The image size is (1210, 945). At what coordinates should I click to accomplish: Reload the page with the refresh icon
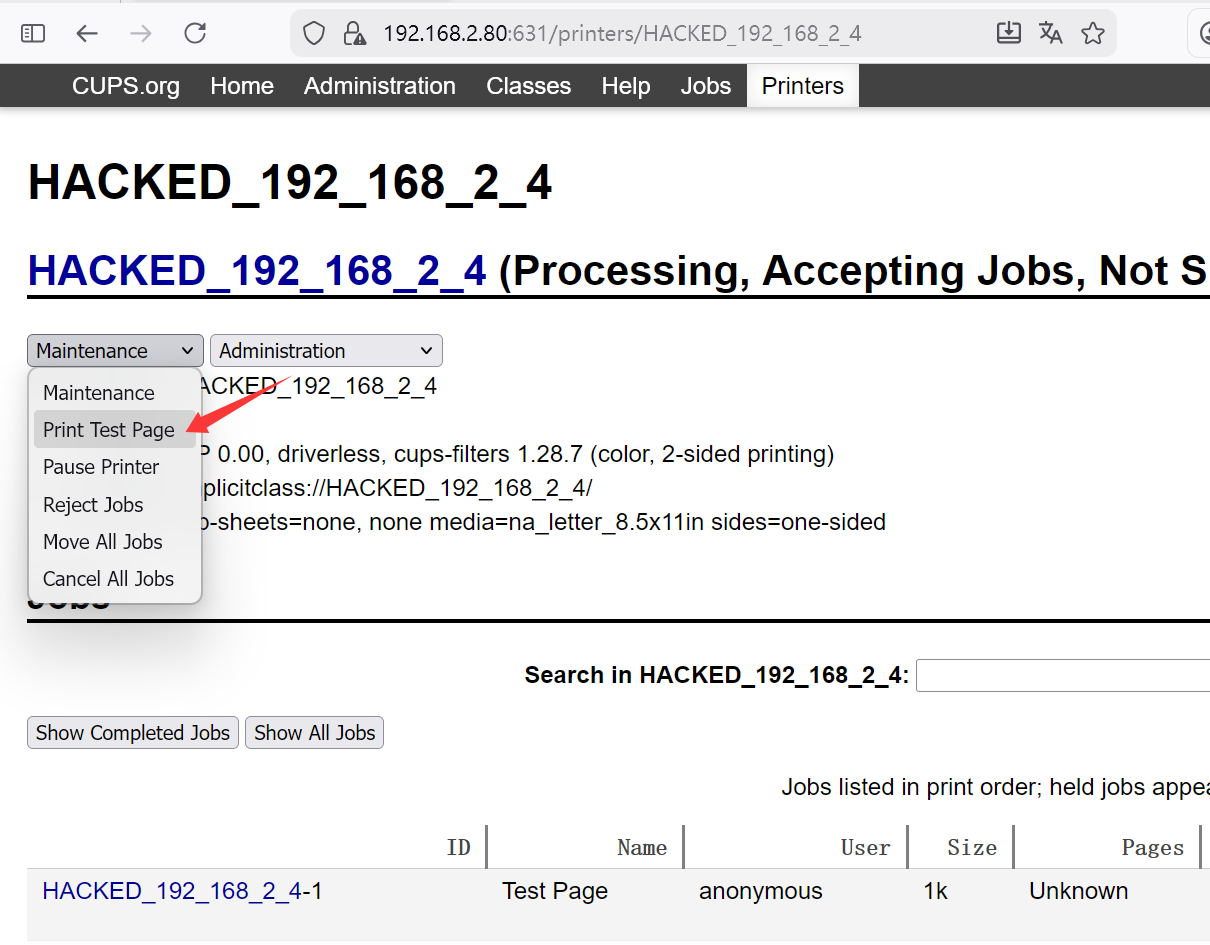pos(195,34)
